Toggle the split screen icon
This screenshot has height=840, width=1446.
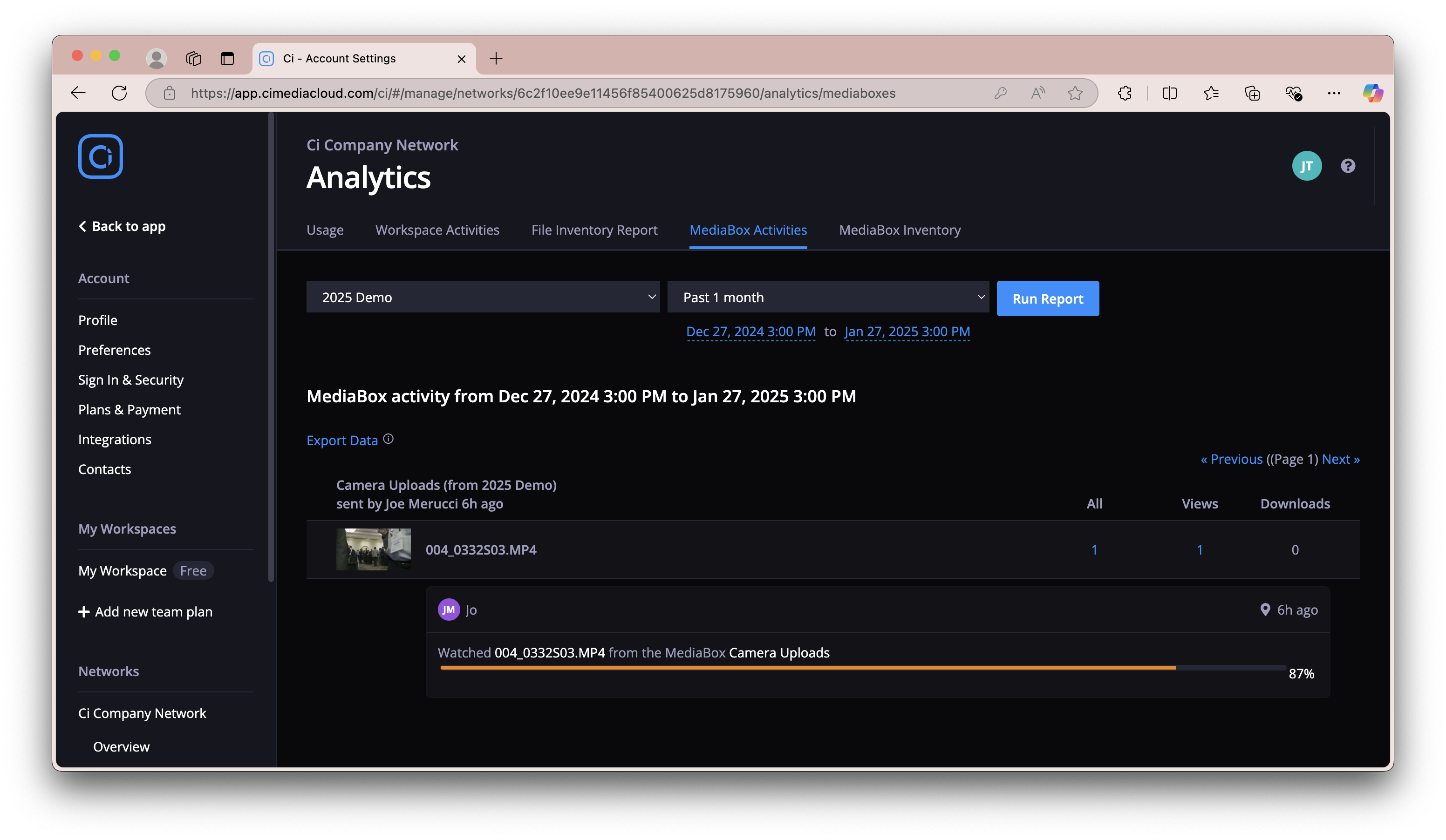[x=1169, y=93]
